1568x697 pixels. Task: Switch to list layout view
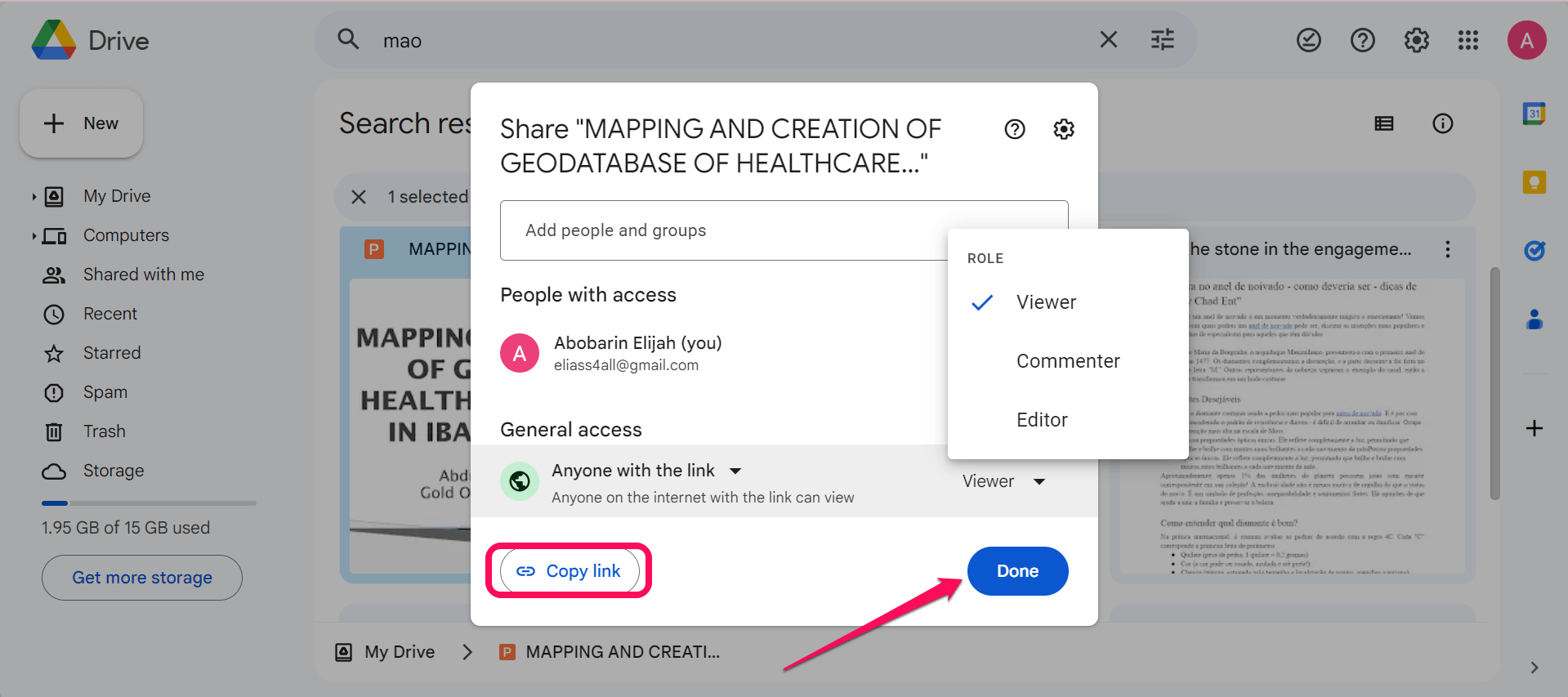[1383, 123]
